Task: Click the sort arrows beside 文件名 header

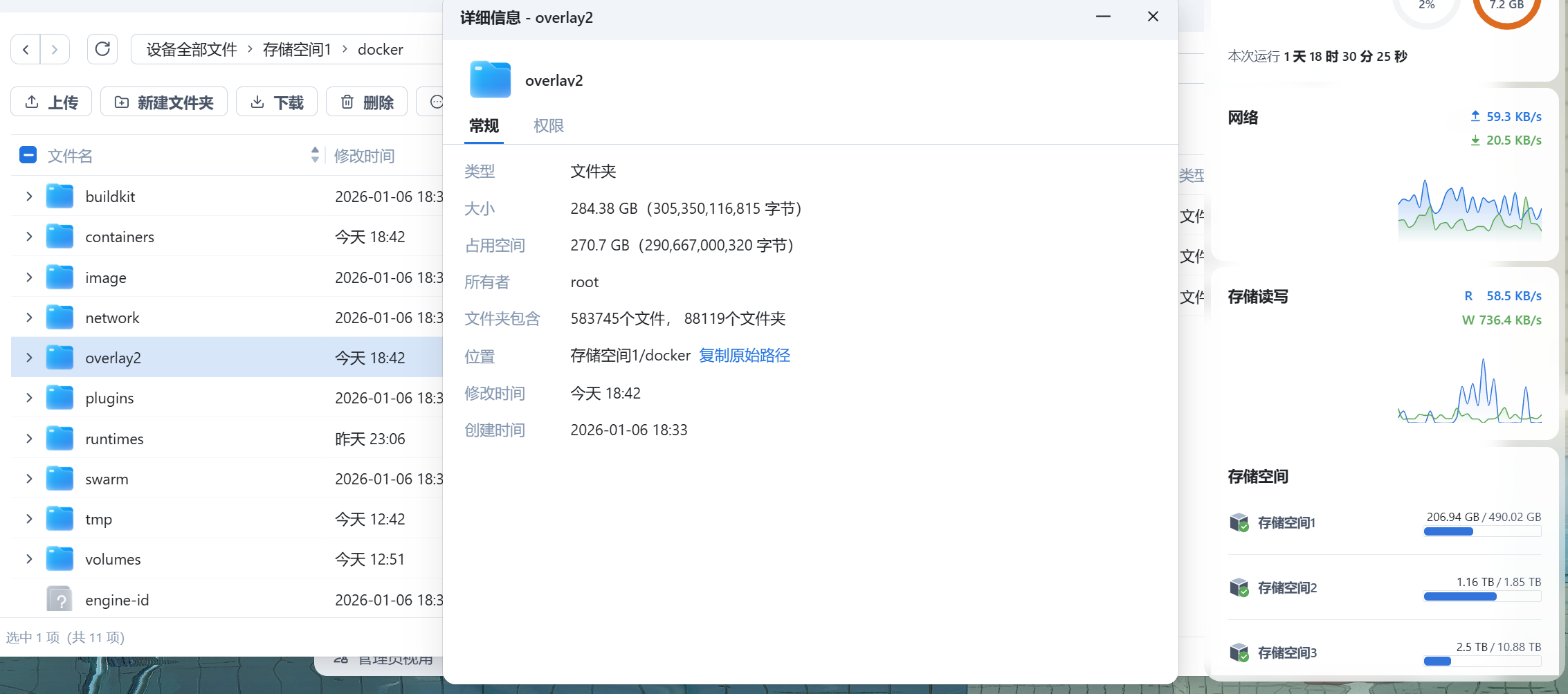Action: (315, 154)
